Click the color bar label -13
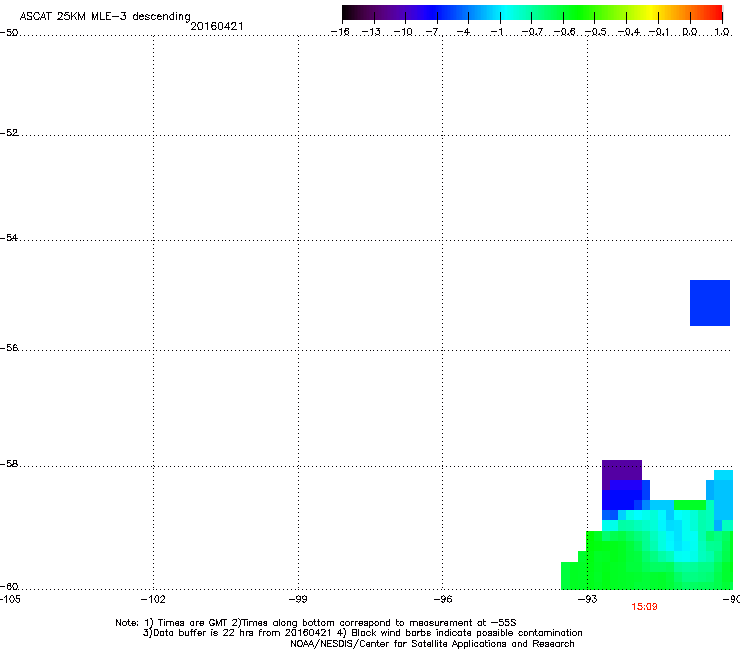This screenshot has height=650, width=740. (x=371, y=32)
